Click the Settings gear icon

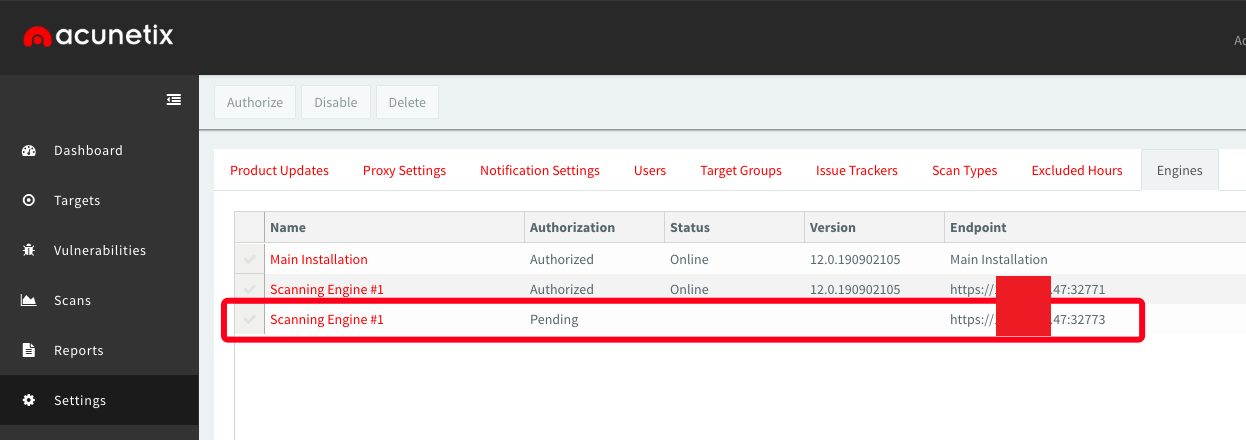(29, 401)
